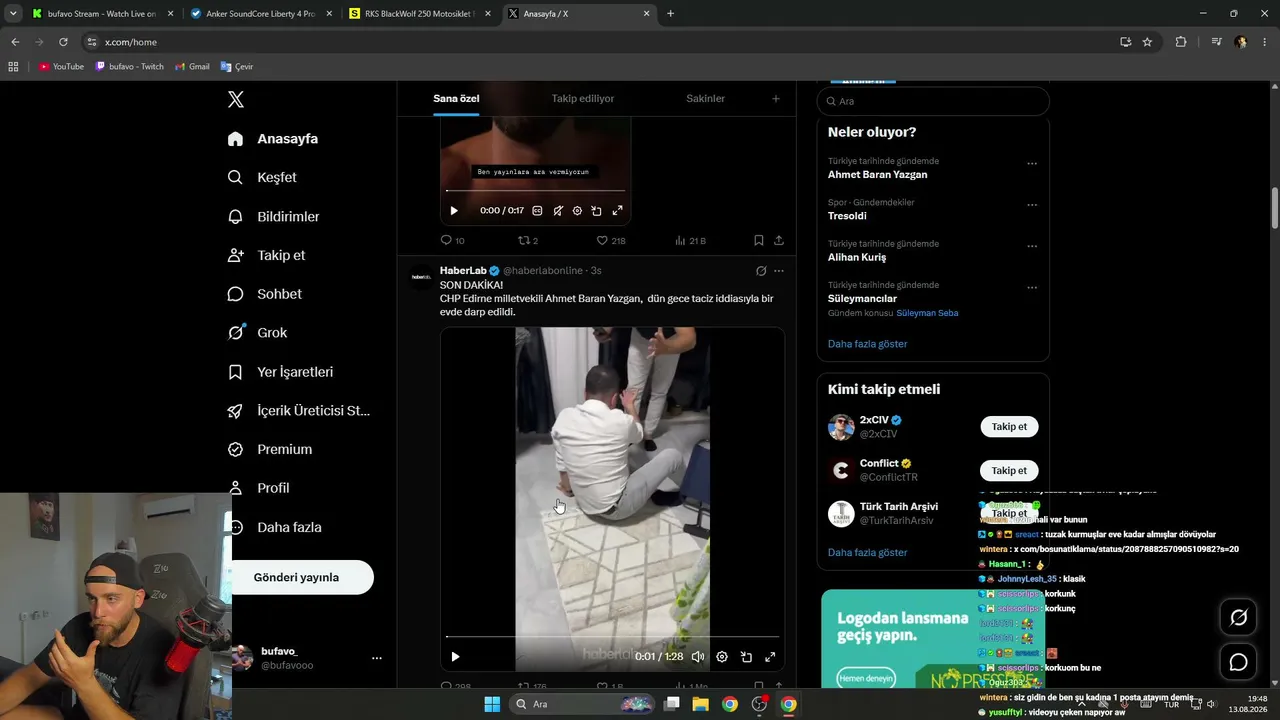The height and width of the screenshot is (720, 1280).
Task: Open options for the Tresoldi trend
Action: [x=1032, y=205]
